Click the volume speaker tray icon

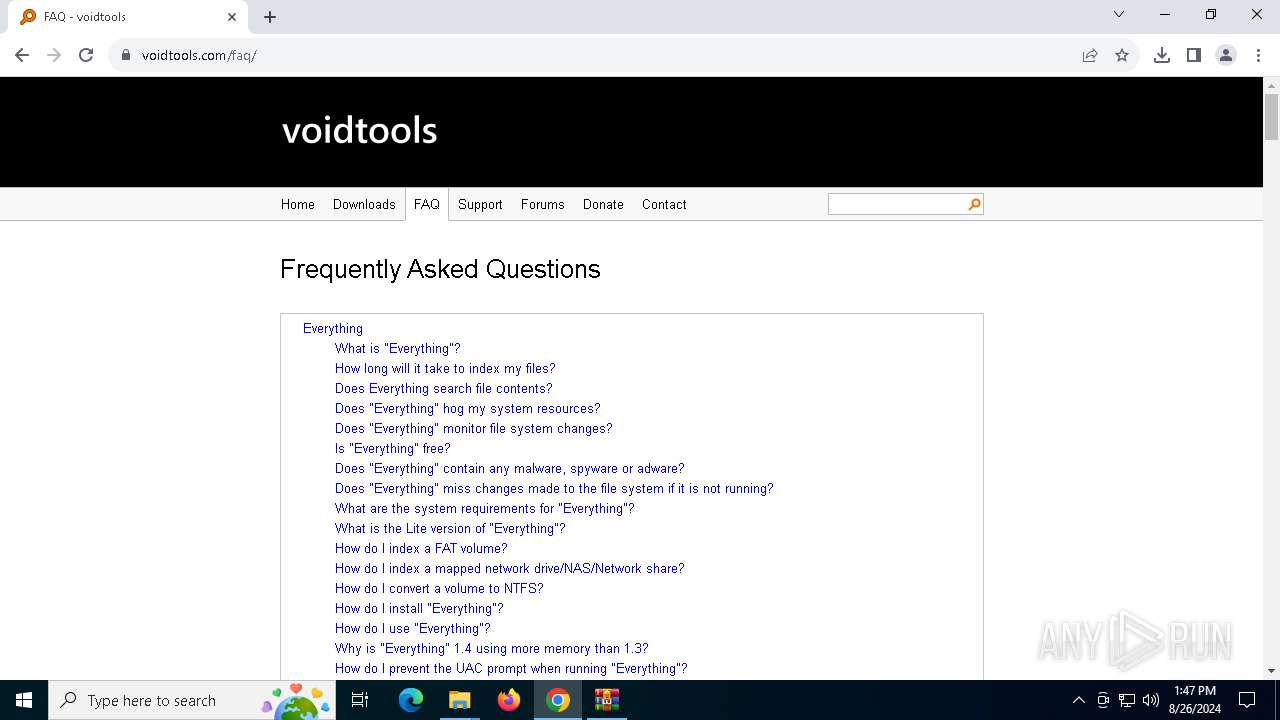click(x=1151, y=700)
